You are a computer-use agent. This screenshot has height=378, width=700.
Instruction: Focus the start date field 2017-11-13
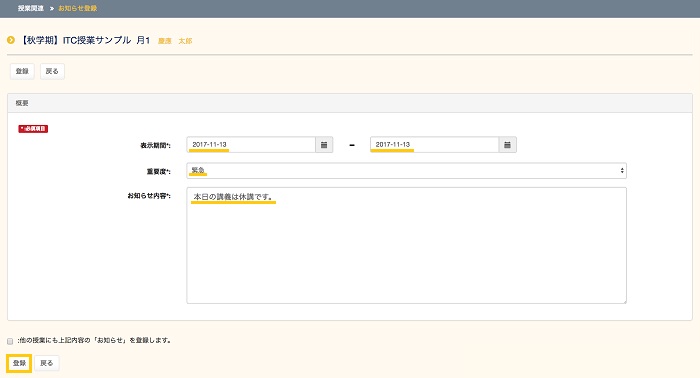click(251, 145)
